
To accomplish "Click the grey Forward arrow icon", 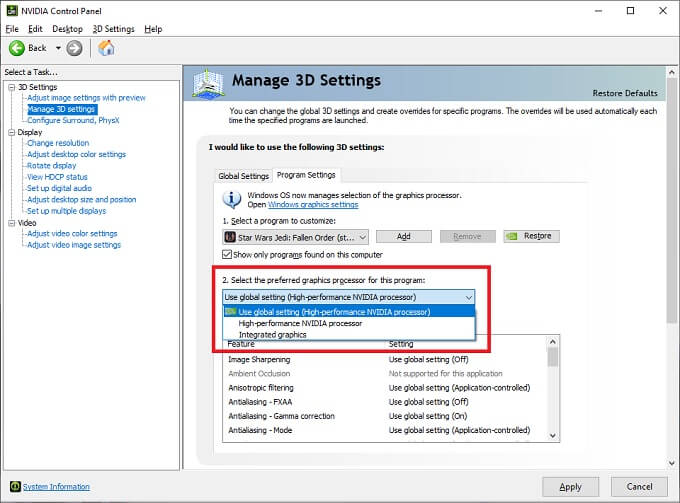I will pyautogui.click(x=74, y=47).
